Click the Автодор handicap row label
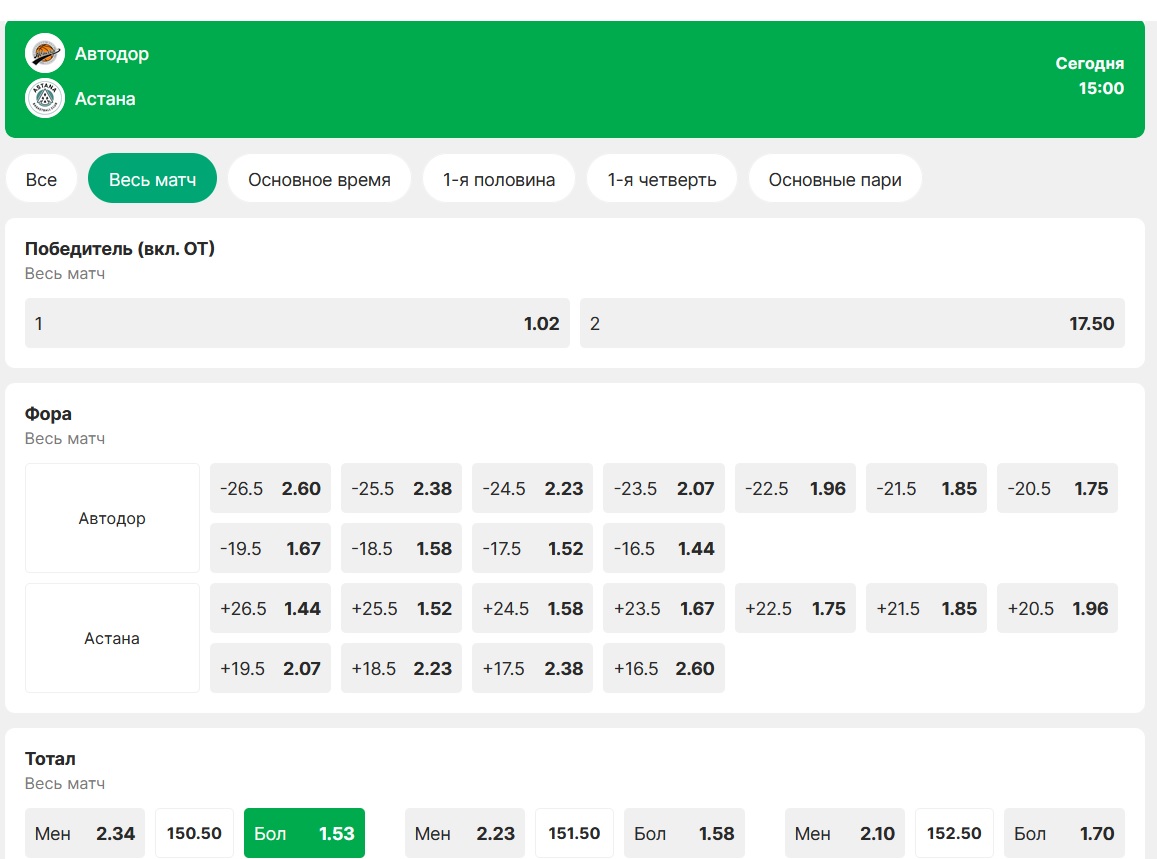1157x859 pixels. coord(112,518)
